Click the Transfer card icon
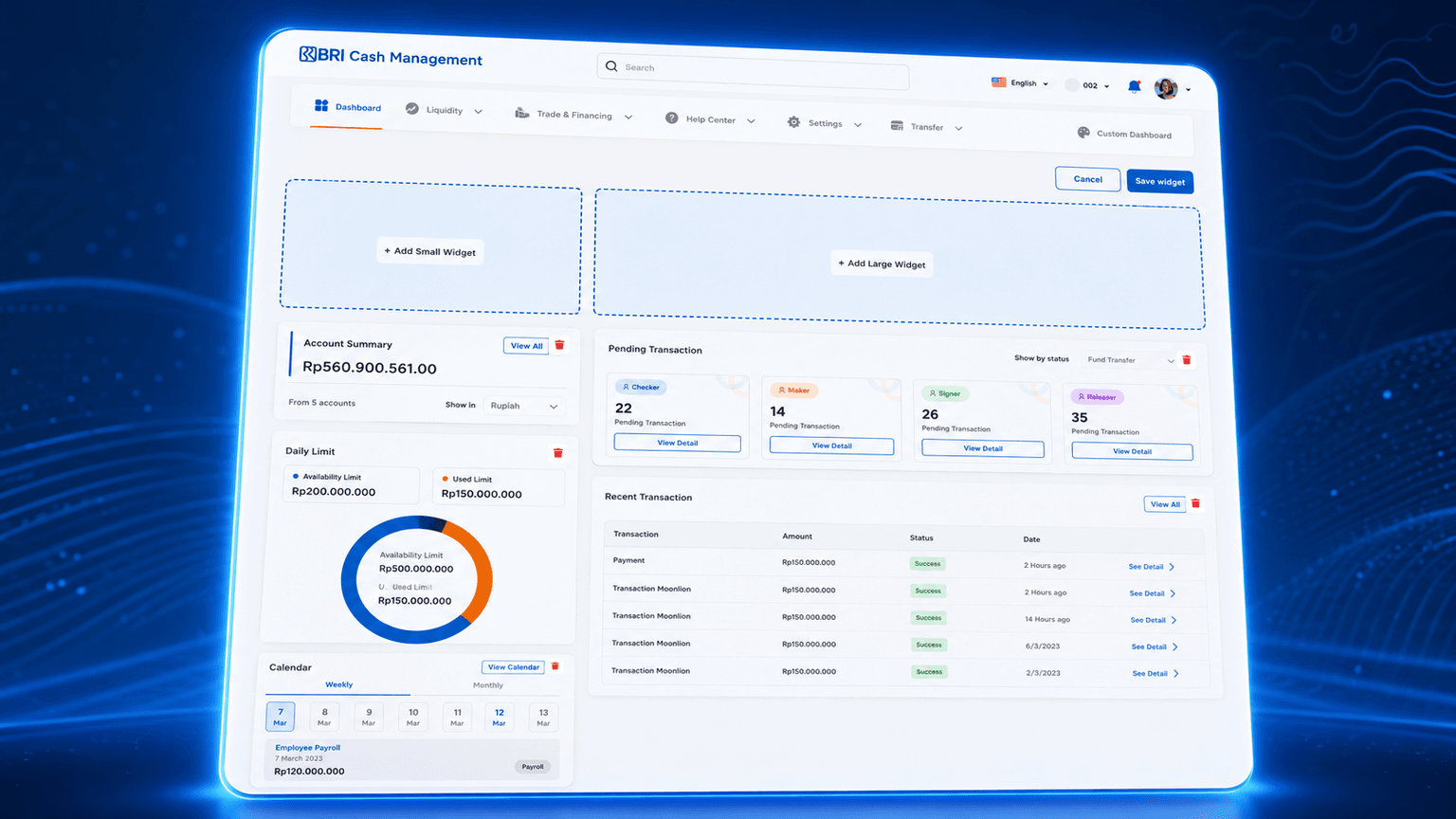 [897, 125]
